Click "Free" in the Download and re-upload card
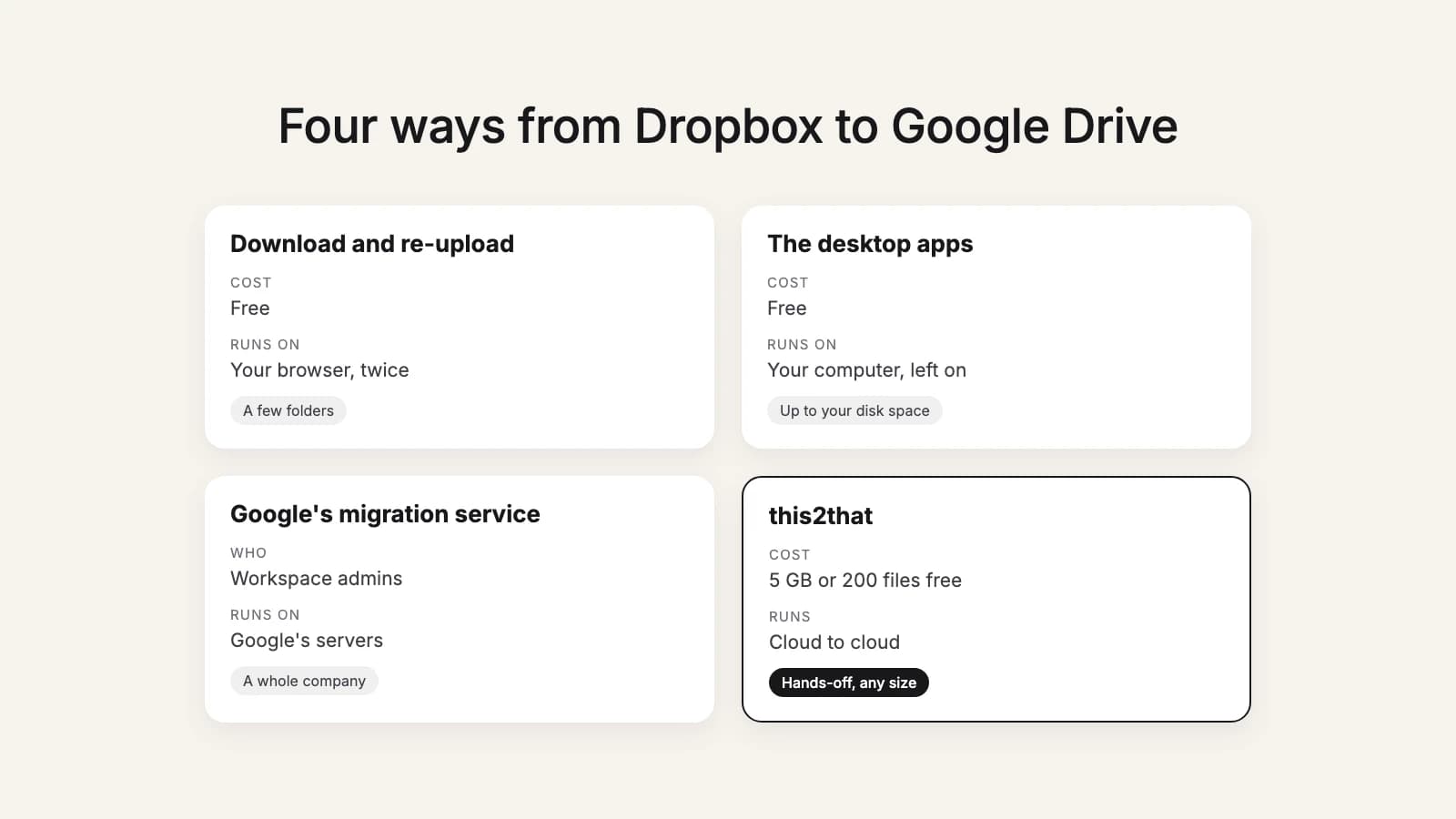The height and width of the screenshot is (819, 1456). (250, 308)
